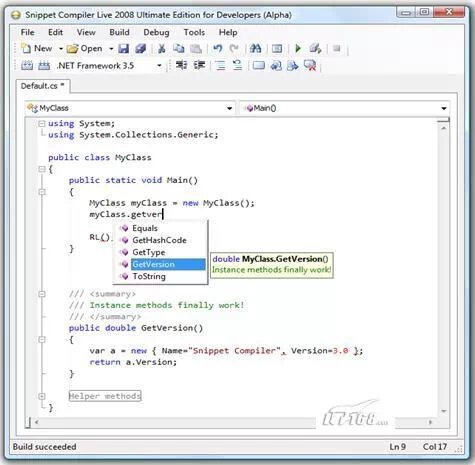Click the 'Build succeeded' status text
This screenshot has width=475, height=465.
(x=45, y=447)
